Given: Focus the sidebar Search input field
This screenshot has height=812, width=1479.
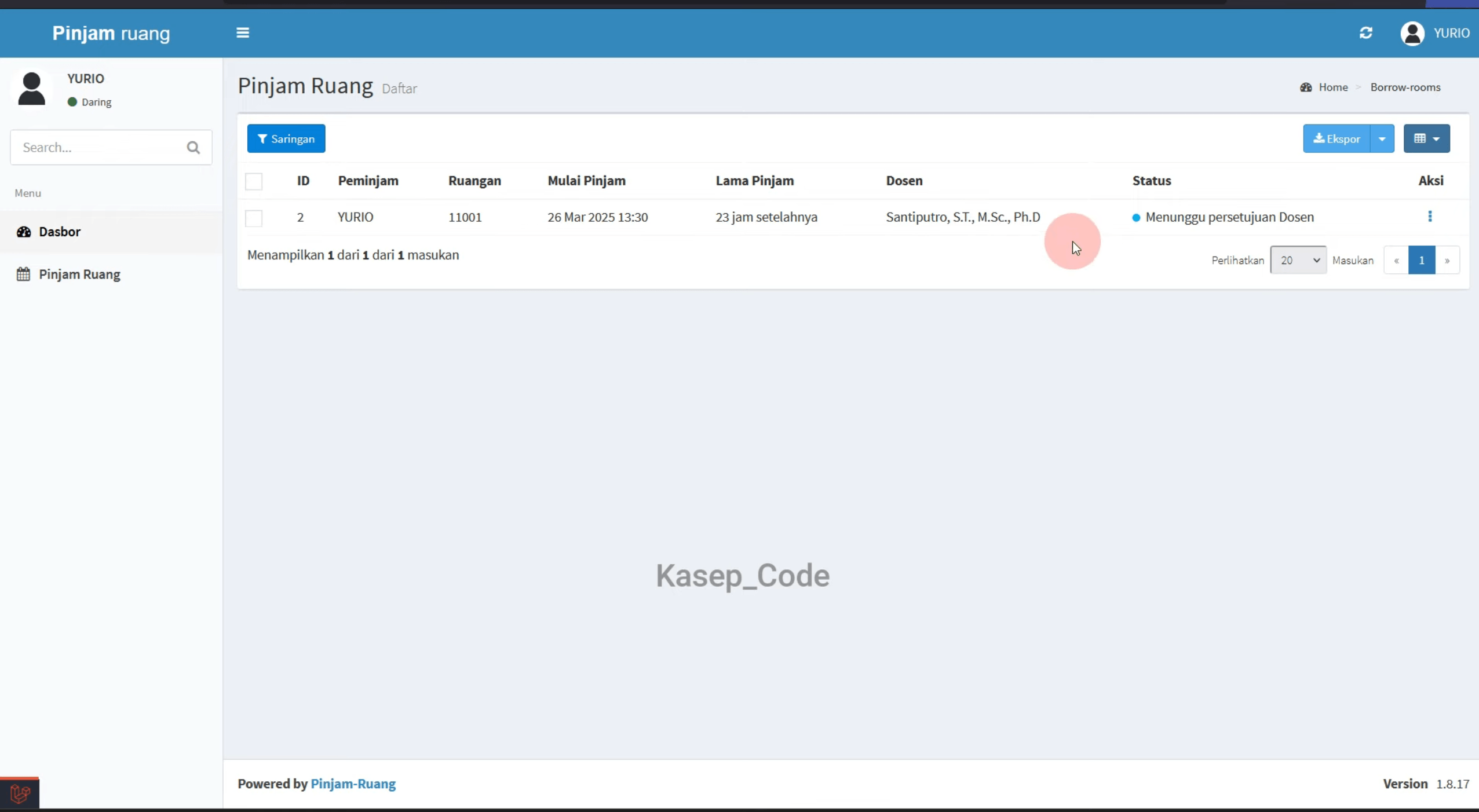Looking at the screenshot, I should click(x=111, y=148).
